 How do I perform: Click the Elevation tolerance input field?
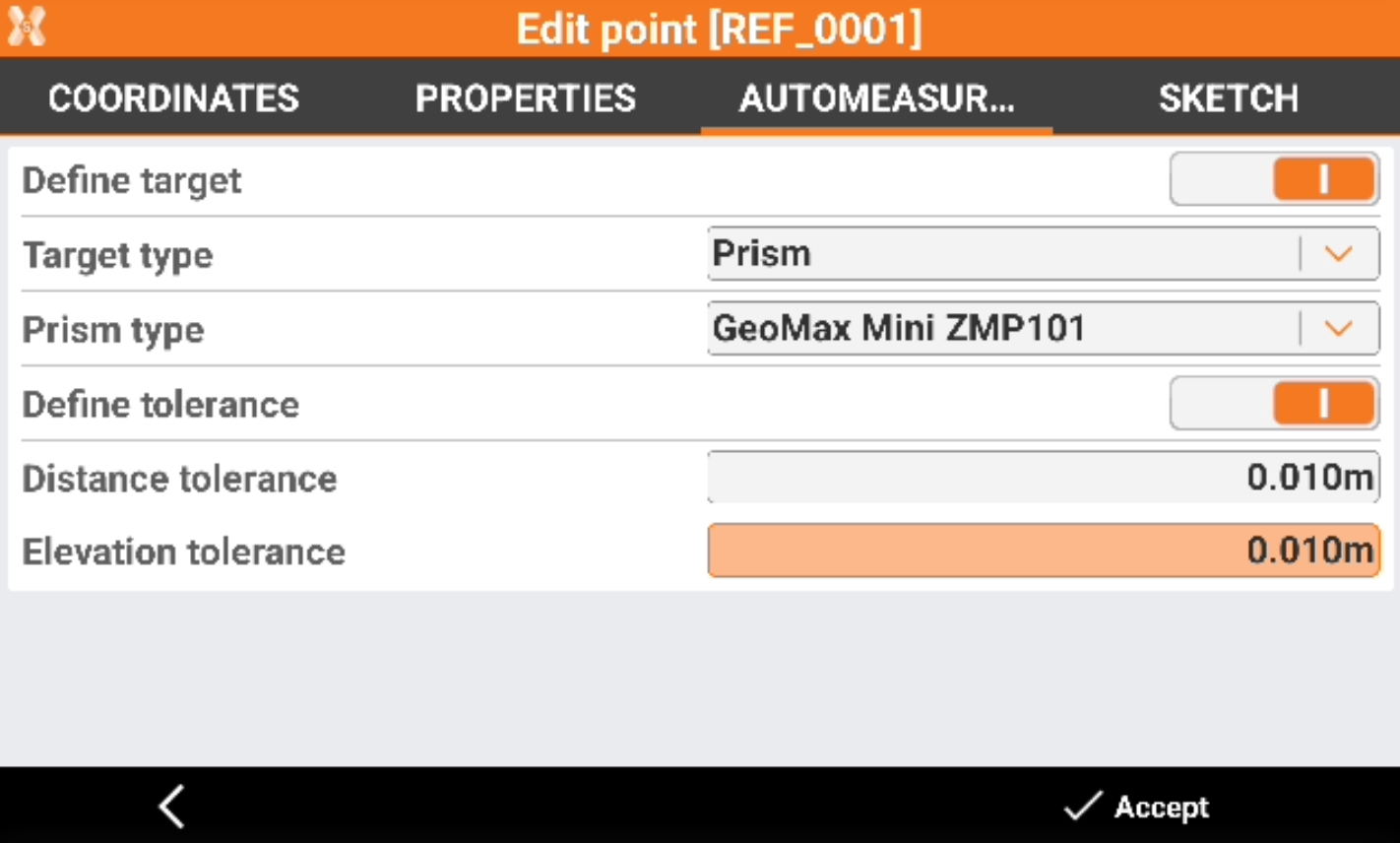click(1043, 551)
